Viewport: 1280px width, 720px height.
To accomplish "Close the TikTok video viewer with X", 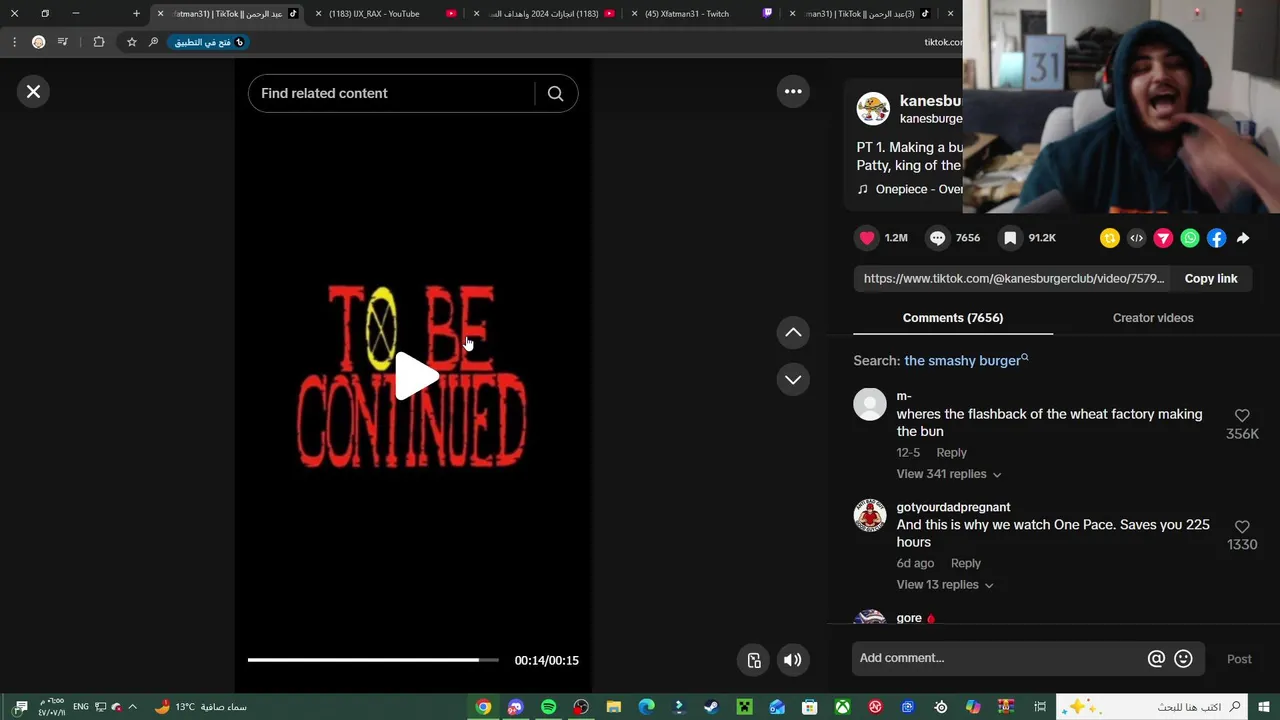I will (x=33, y=92).
